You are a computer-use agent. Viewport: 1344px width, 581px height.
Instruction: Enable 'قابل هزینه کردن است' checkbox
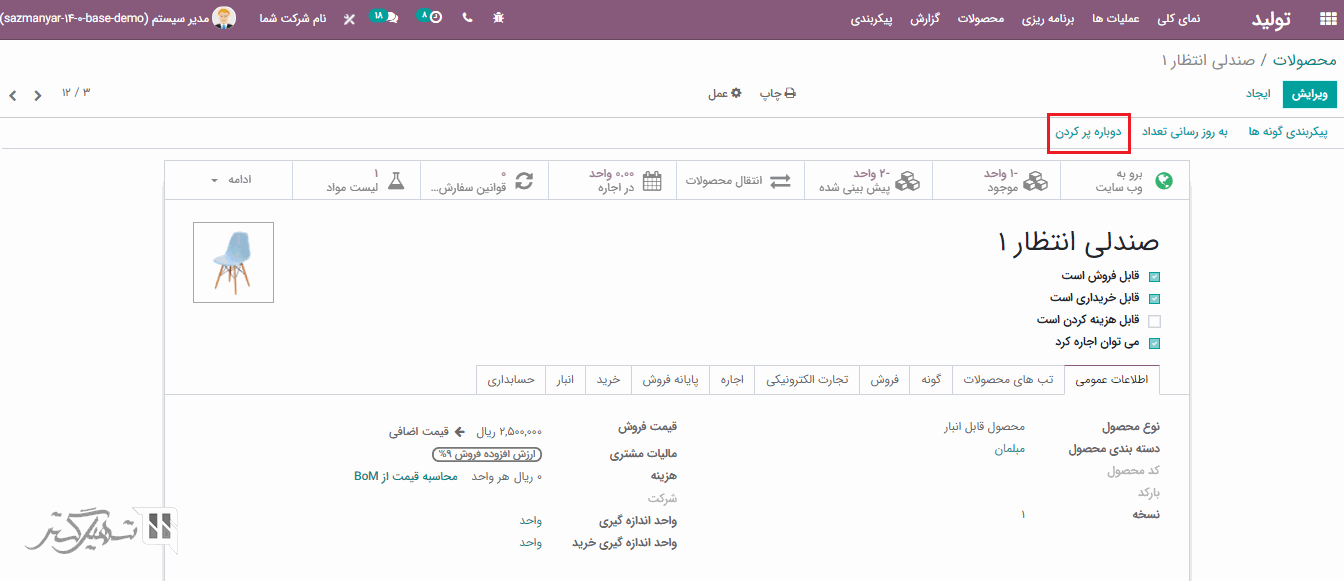click(x=1154, y=321)
